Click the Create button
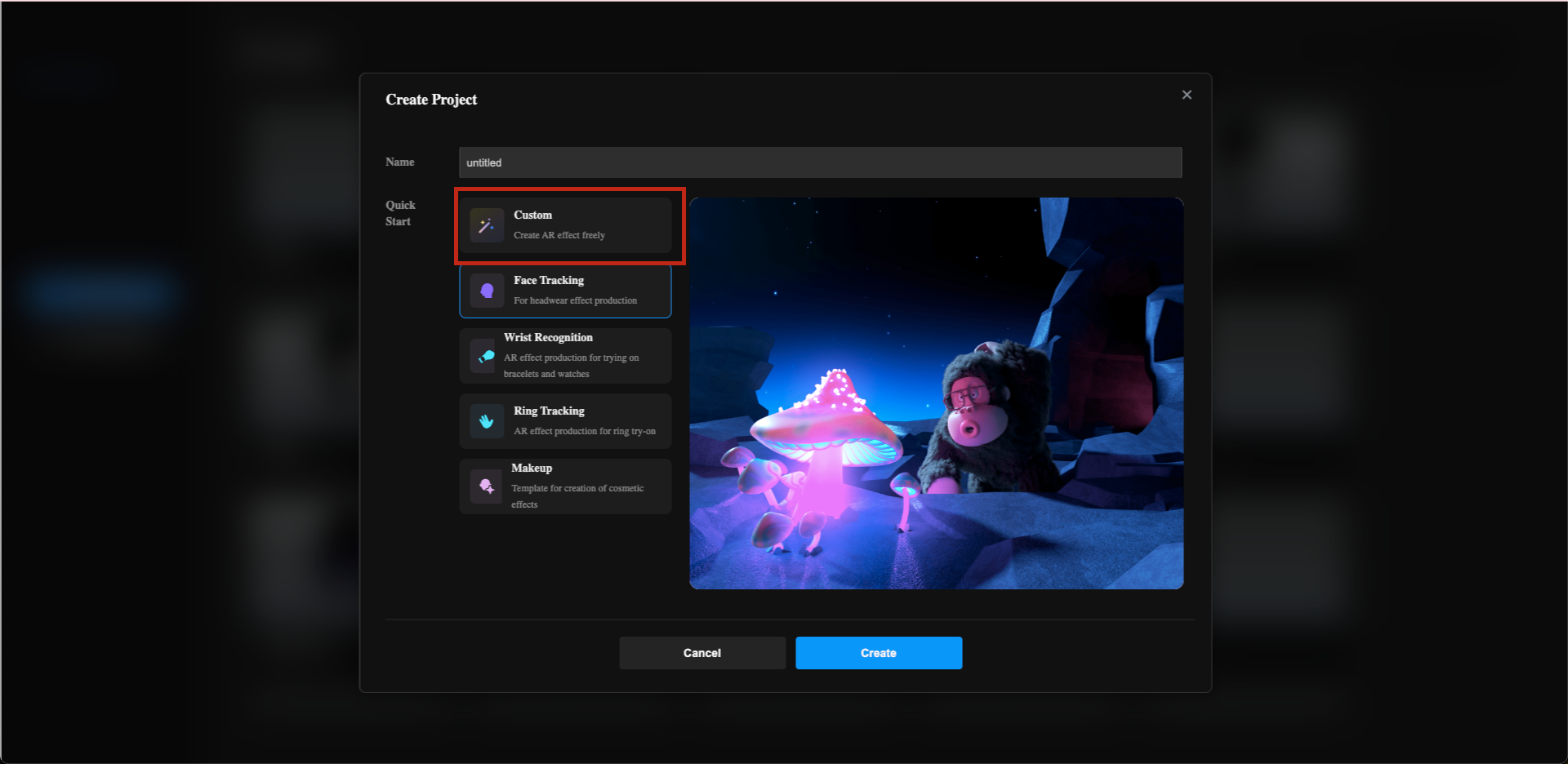This screenshot has width=1568, height=764. pyautogui.click(x=879, y=653)
